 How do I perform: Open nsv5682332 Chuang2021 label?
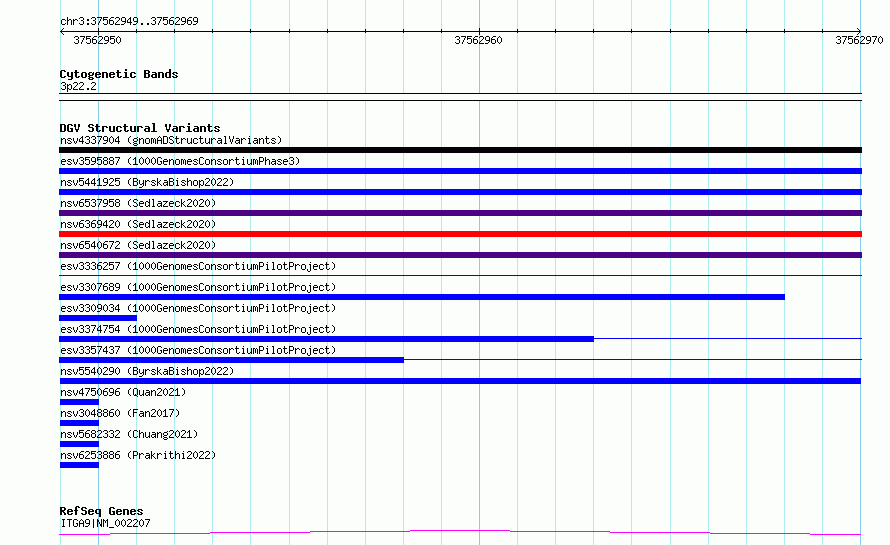[x=129, y=434]
